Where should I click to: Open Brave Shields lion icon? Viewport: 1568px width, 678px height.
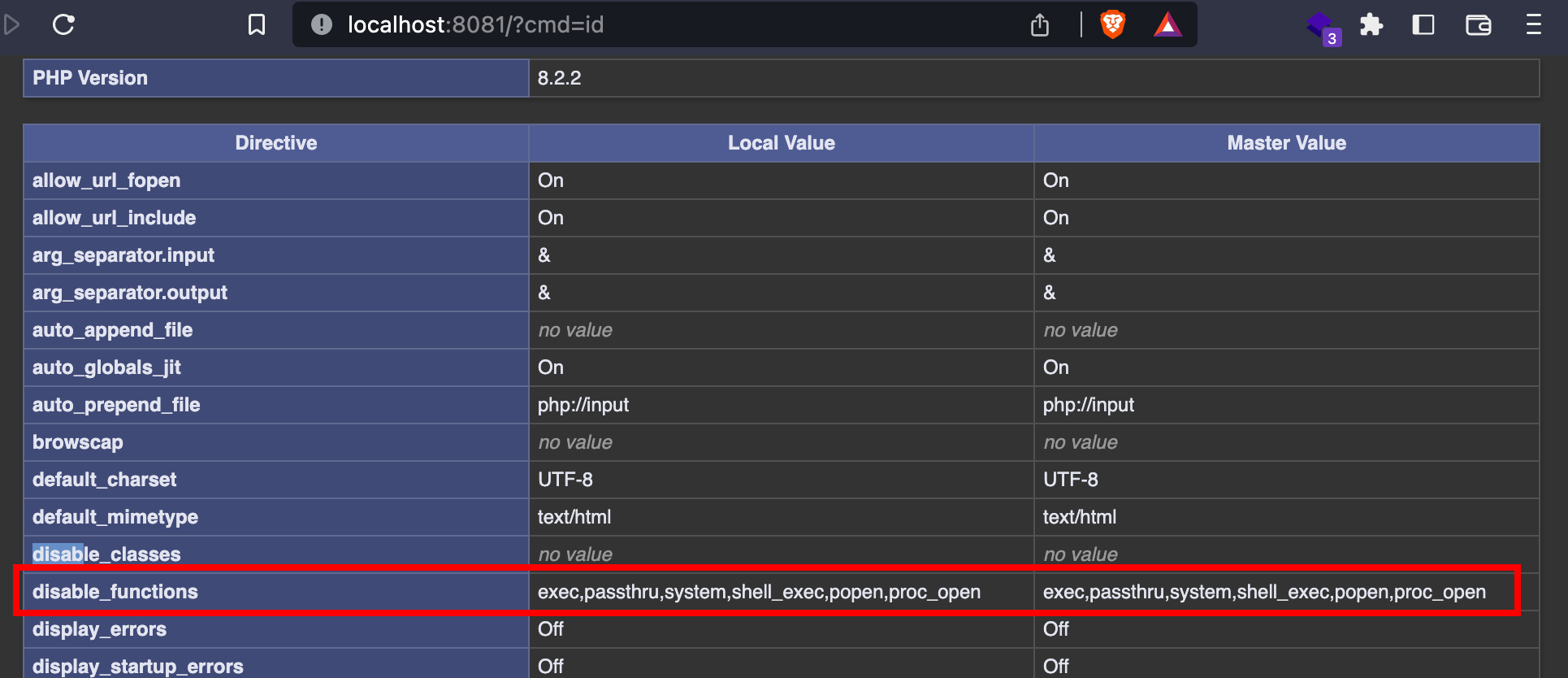(1112, 24)
